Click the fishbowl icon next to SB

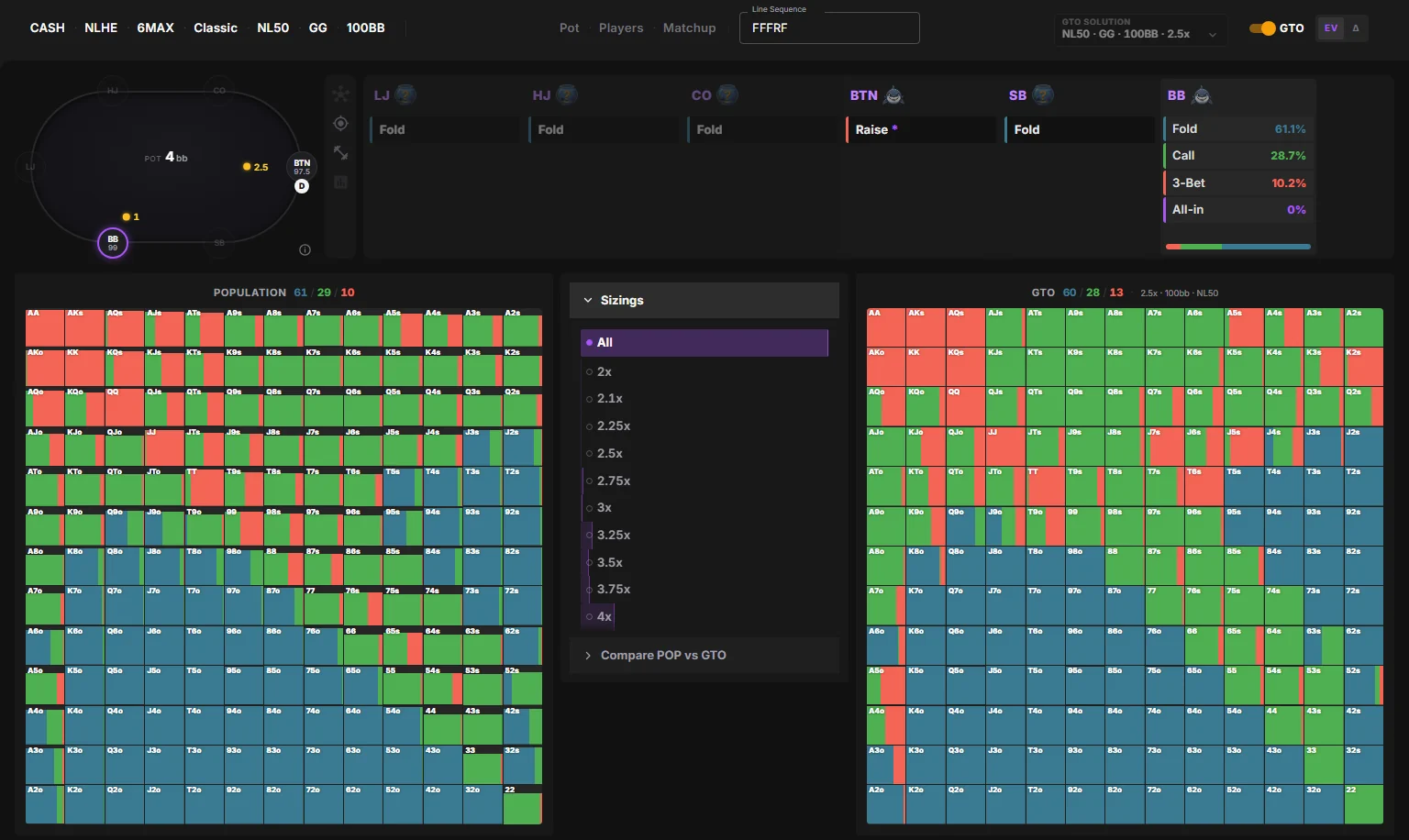click(1042, 94)
